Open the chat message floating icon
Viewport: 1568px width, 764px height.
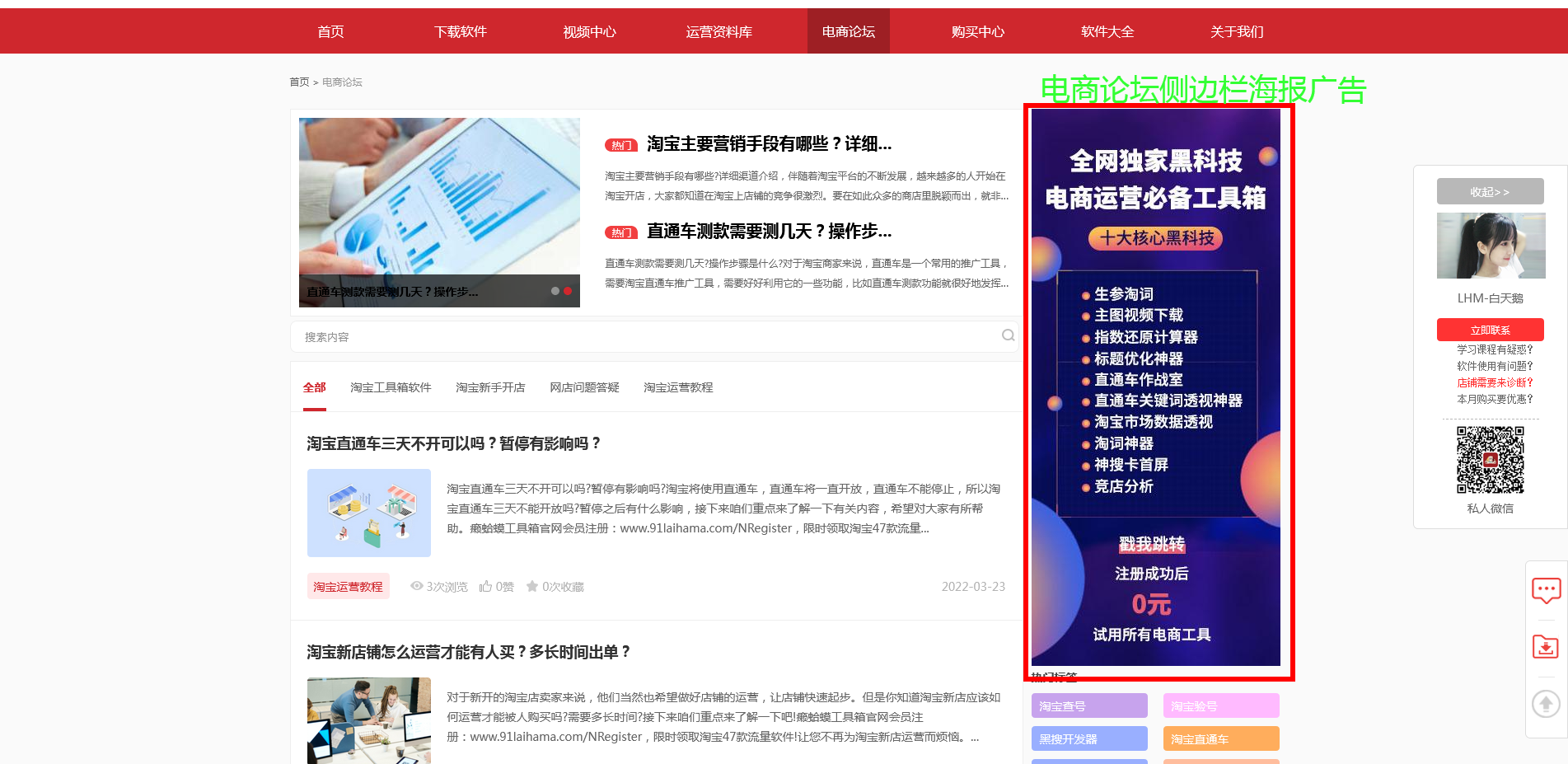coord(1546,590)
